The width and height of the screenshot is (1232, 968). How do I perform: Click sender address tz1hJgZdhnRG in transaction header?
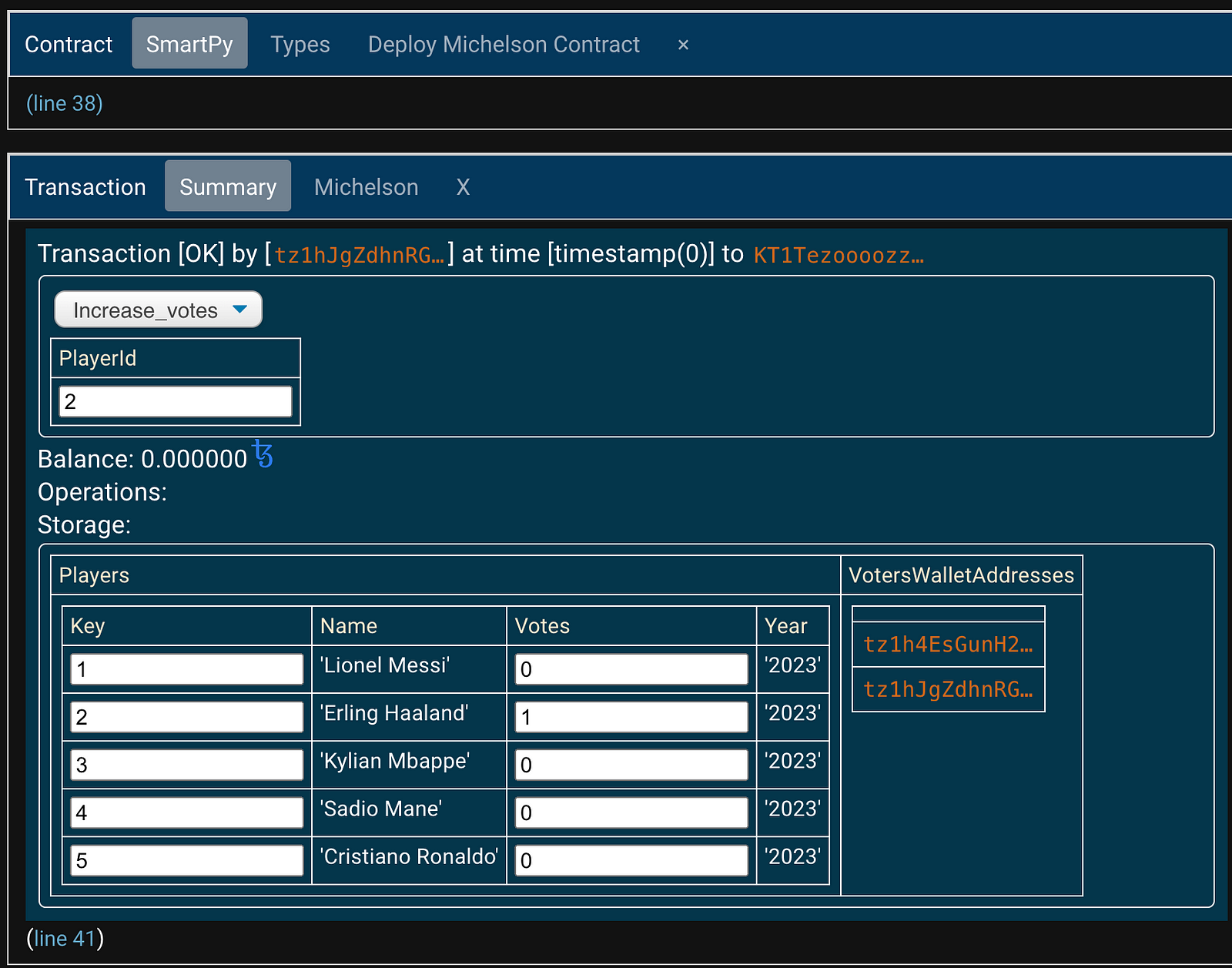(359, 255)
